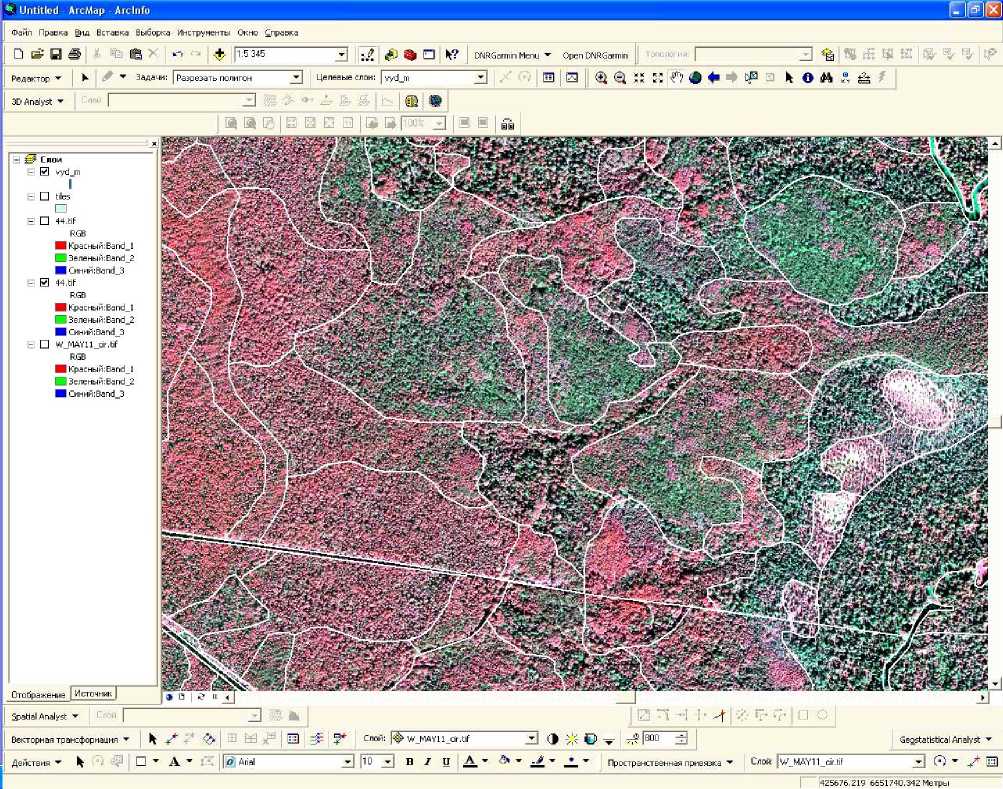
Task: Go back to previous extent arrow
Action: 714,78
